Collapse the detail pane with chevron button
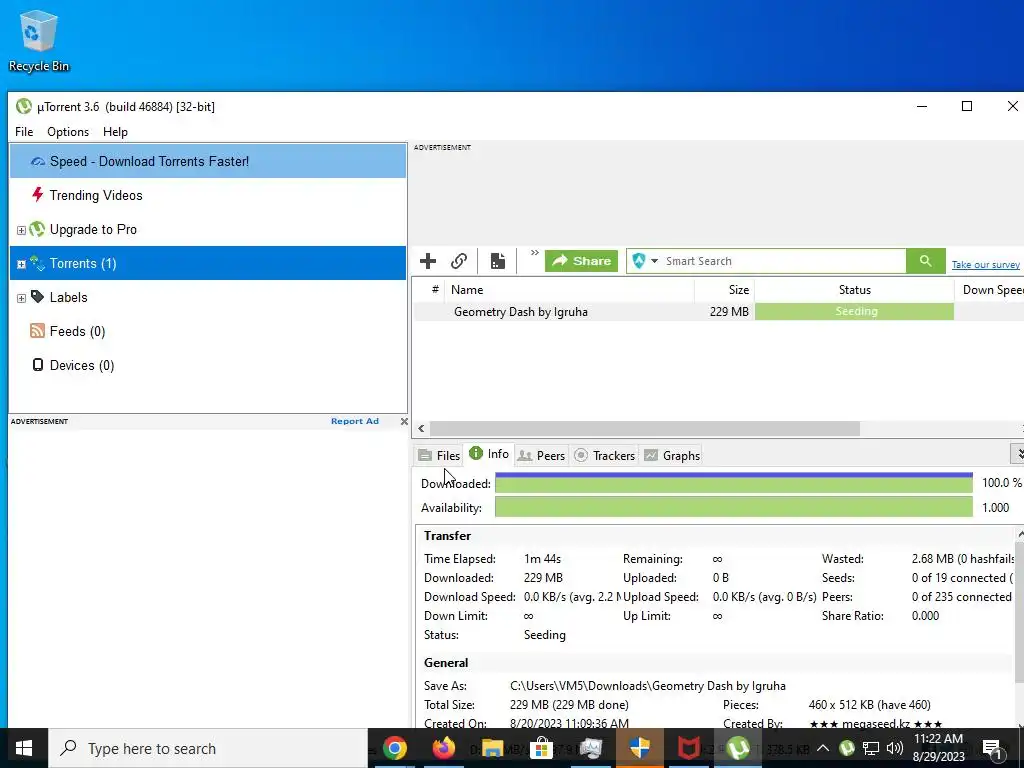This screenshot has width=1024, height=768. pyautogui.click(x=1017, y=453)
